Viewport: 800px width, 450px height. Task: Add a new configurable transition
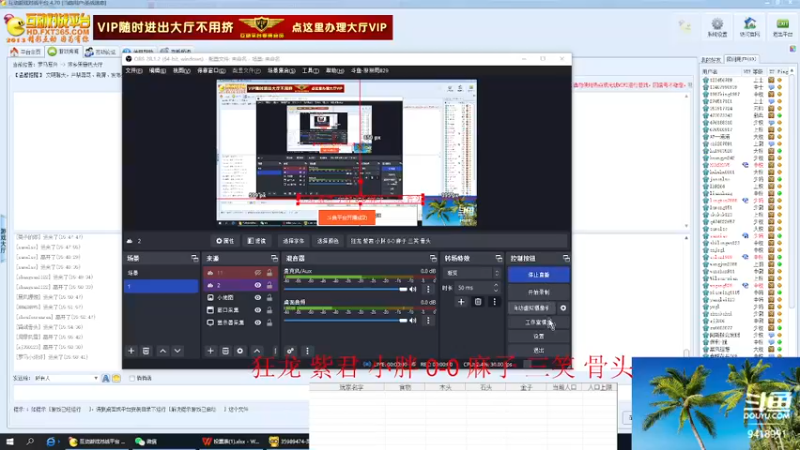point(461,302)
